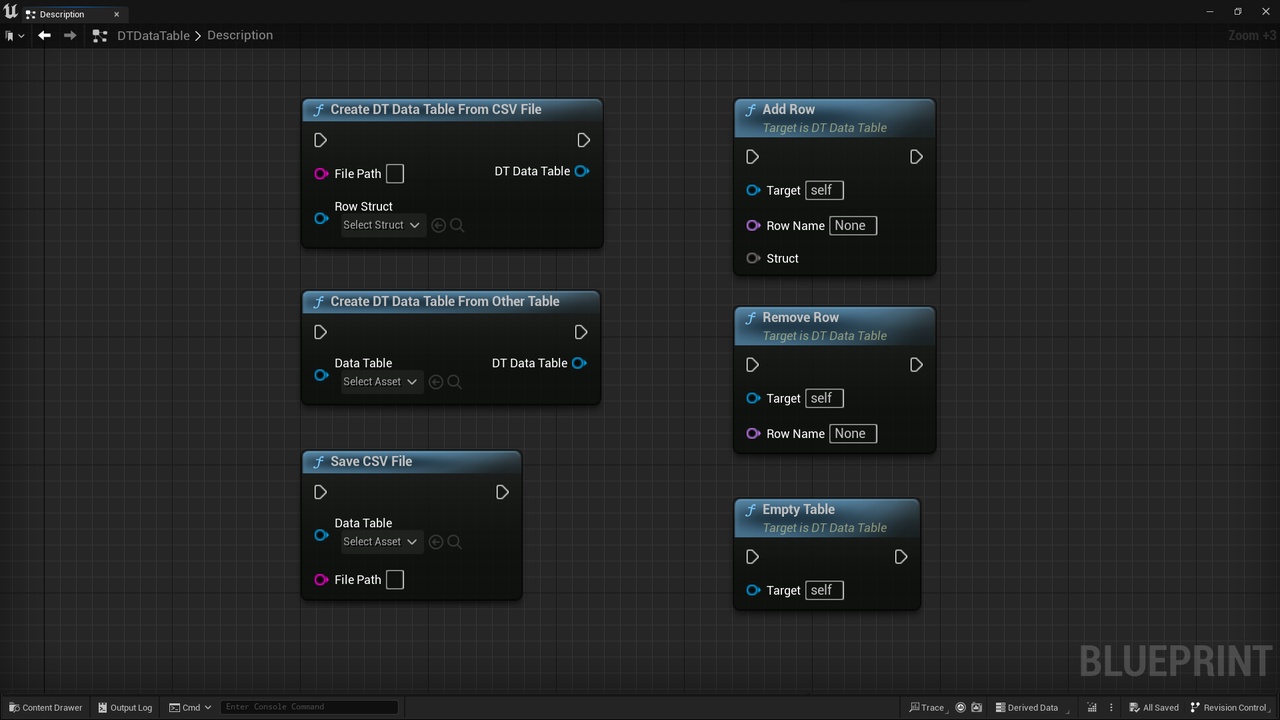Image resolution: width=1280 pixels, height=720 pixels.
Task: Click the browse-to-asset magnifier under Row Struct
Action: (x=457, y=225)
